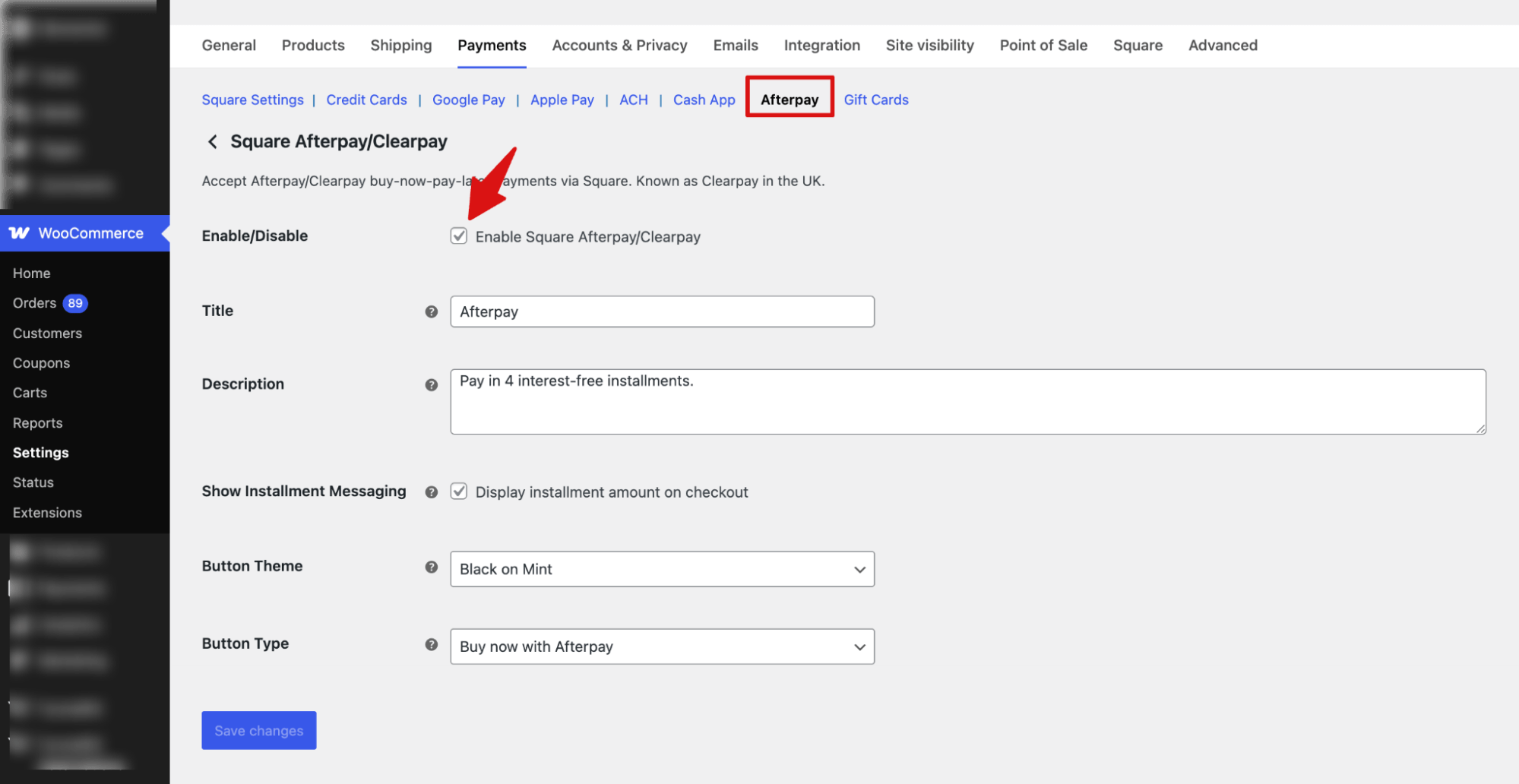Go to Cash App section link
Image resolution: width=1519 pixels, height=784 pixels.
coord(704,100)
